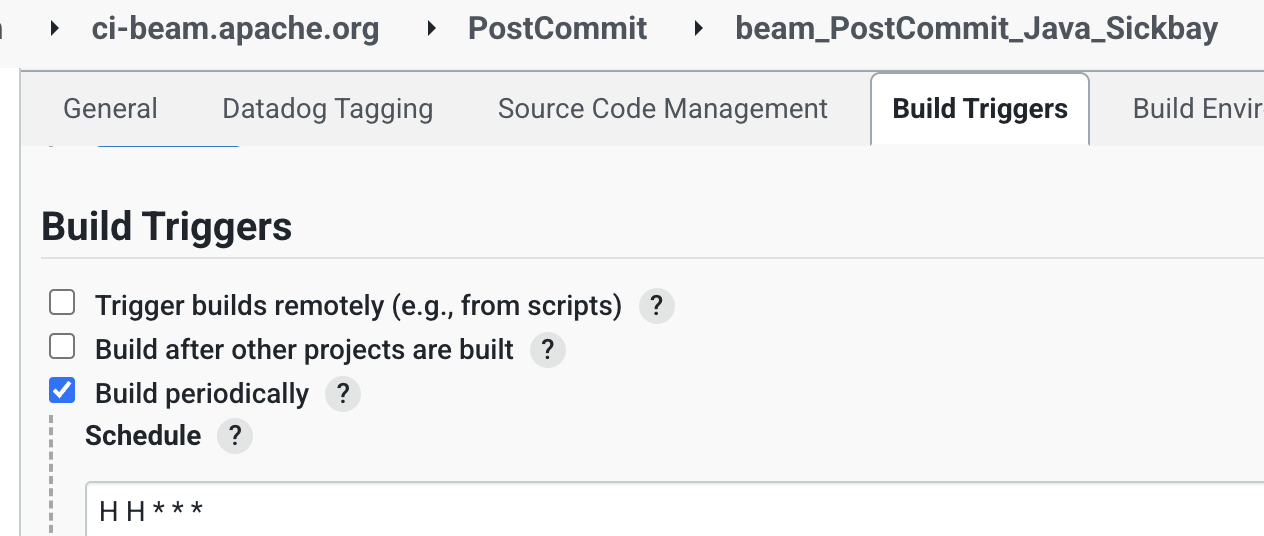Navigate to PostCommit breadcrumb link
Viewport: 1264px width, 536px height.
pos(557,29)
